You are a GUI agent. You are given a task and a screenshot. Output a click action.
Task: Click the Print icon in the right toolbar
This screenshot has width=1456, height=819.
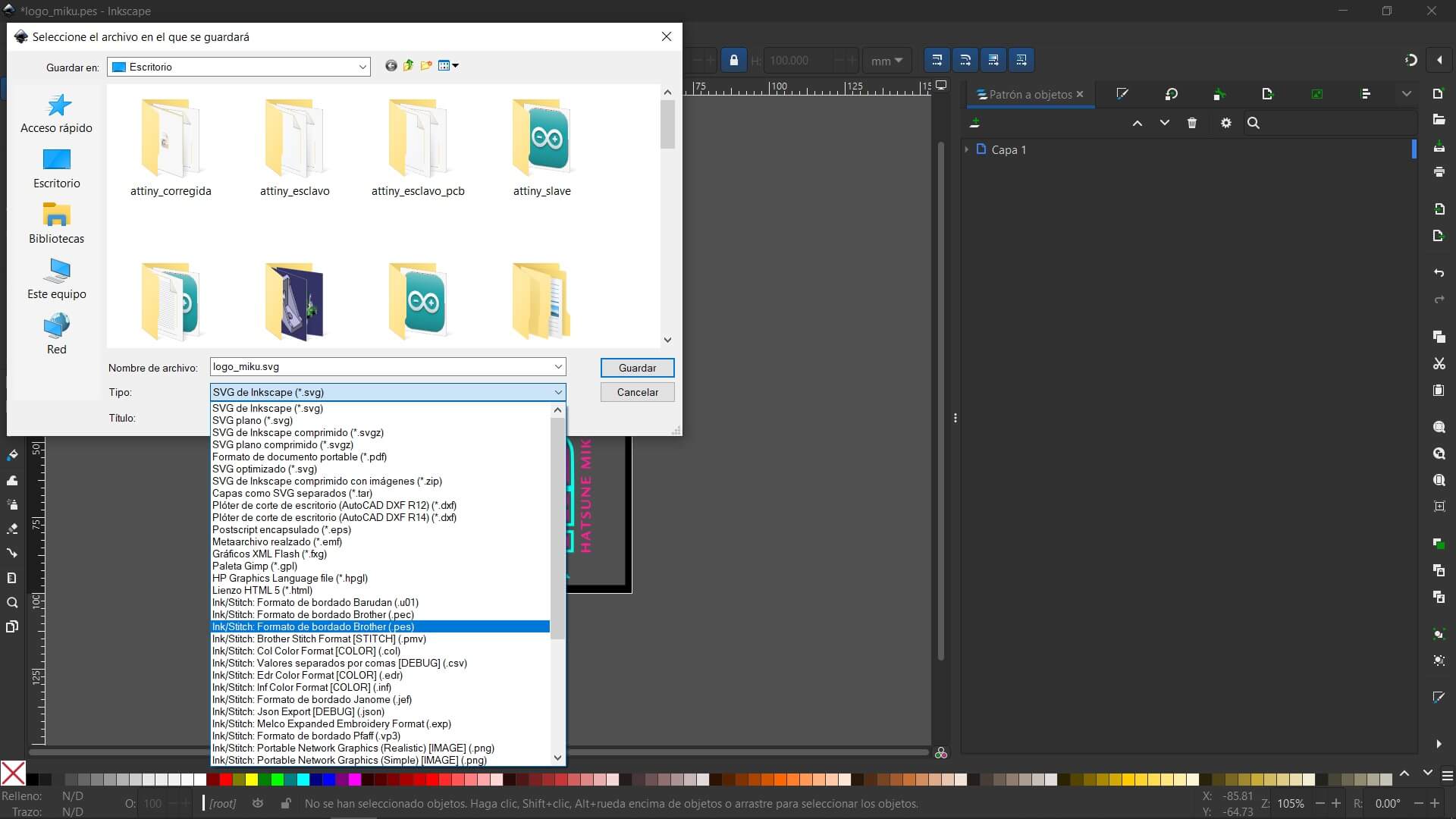1439,172
